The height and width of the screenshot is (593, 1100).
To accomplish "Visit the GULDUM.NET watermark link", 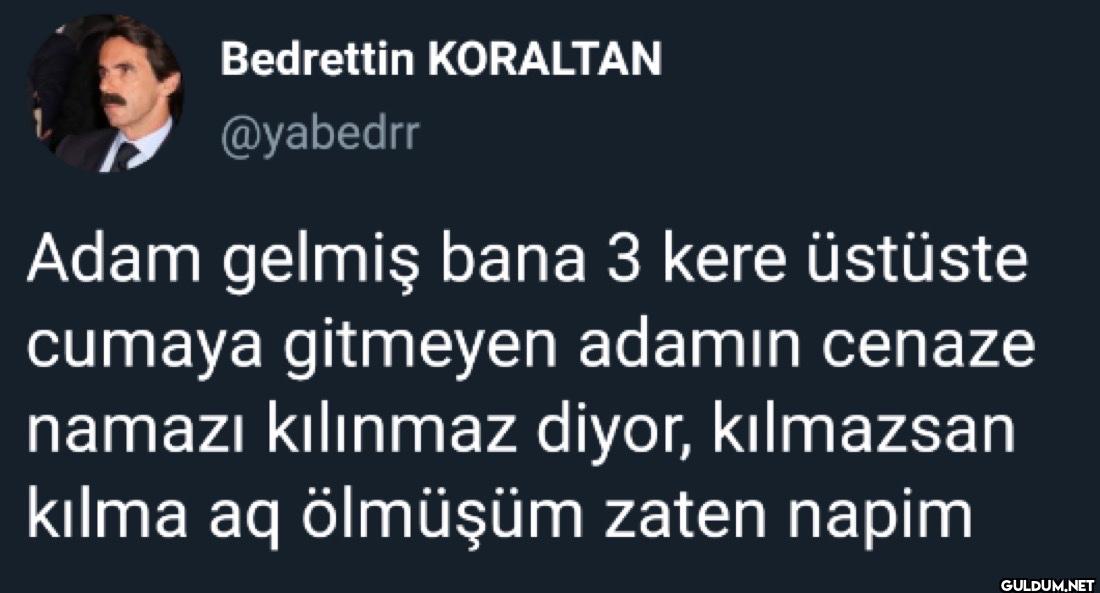I will pyautogui.click(x=1047, y=584).
